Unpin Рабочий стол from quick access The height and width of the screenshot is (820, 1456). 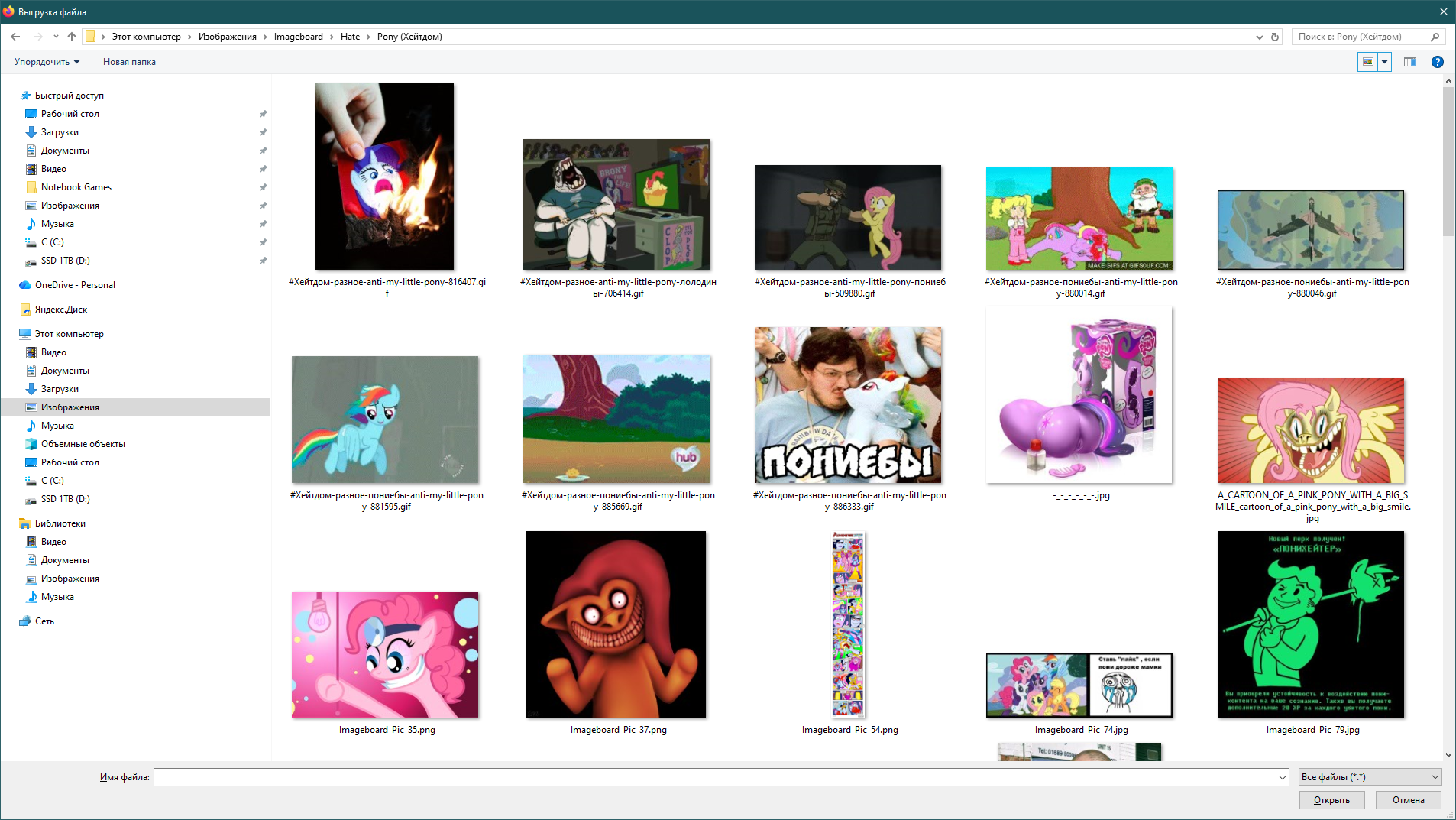coord(263,114)
